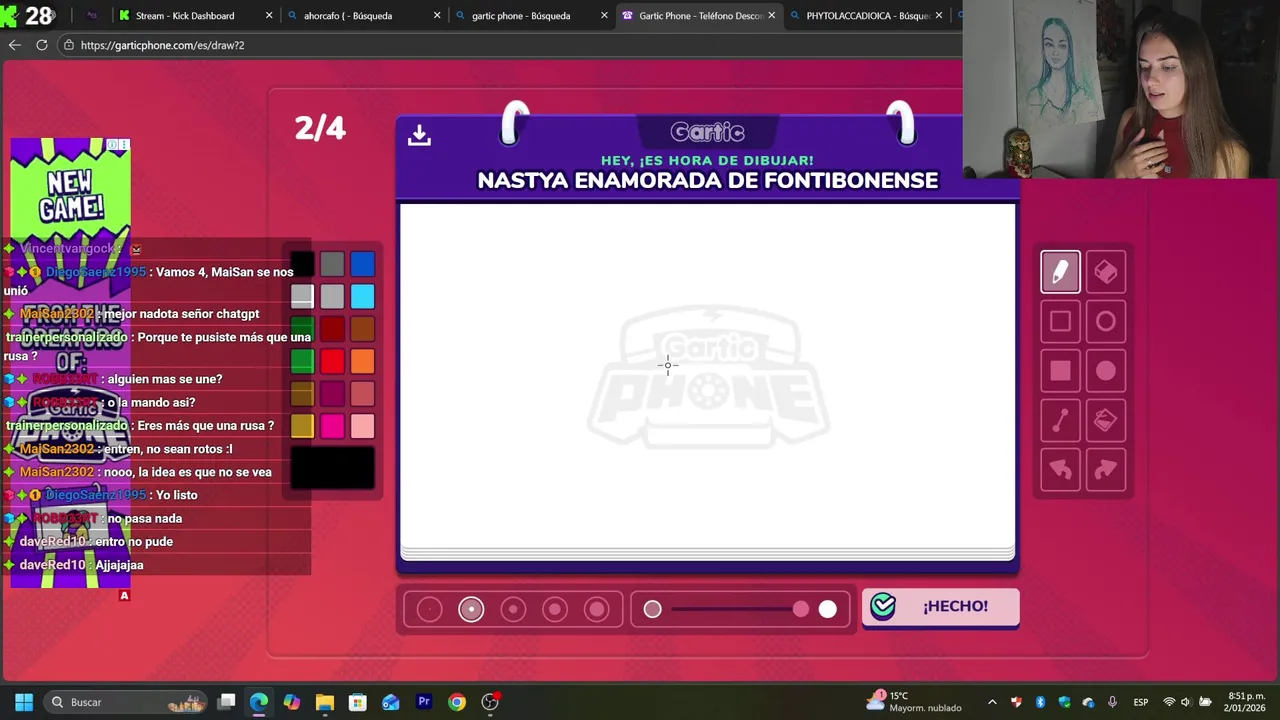The image size is (1280, 720).
Task: Open the custom color picker box
Action: tap(333, 468)
